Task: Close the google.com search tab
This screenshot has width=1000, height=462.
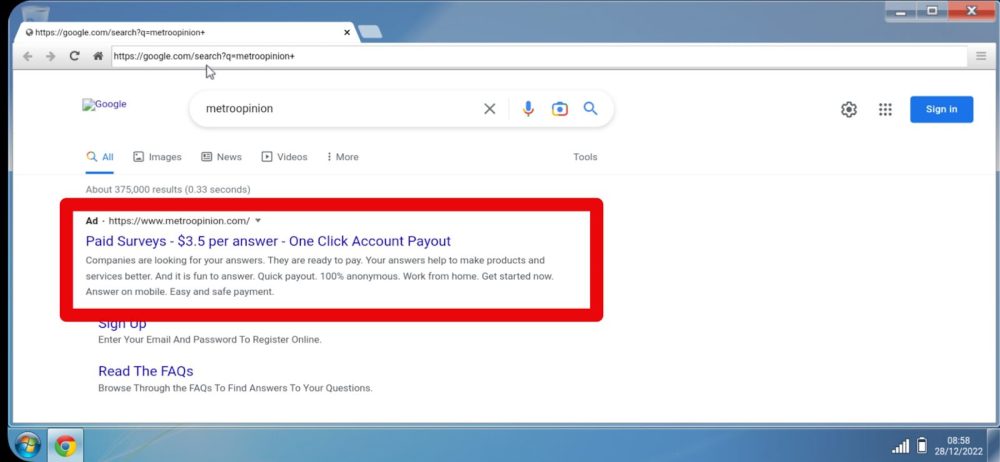Action: 347,32
